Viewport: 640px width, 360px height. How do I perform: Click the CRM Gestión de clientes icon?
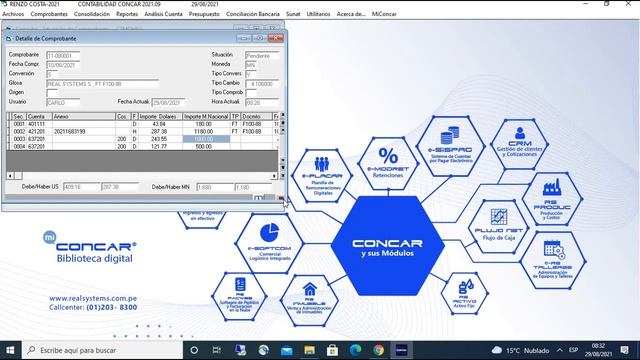[520, 133]
